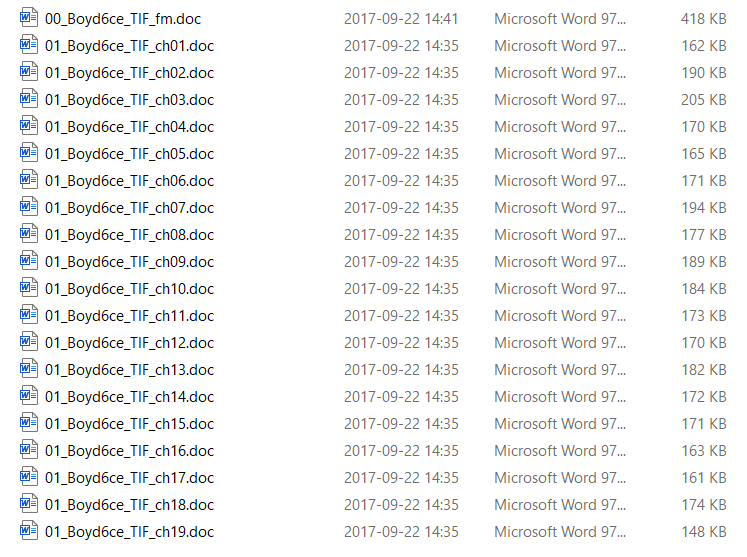Image resolution: width=747 pixels, height=557 pixels.
Task: Select file 01_Boyd6ce_TIF_ch04.doc by name
Action: point(129,127)
